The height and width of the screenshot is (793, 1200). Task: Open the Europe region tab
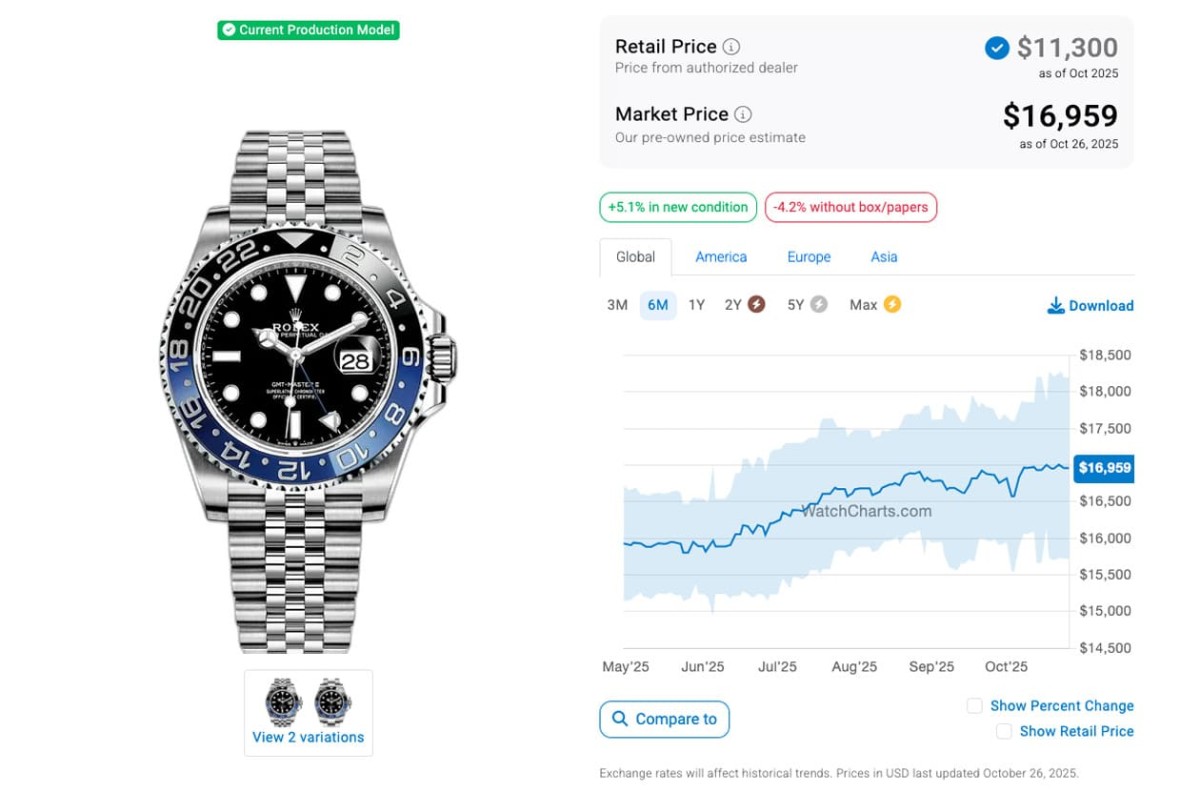[809, 257]
